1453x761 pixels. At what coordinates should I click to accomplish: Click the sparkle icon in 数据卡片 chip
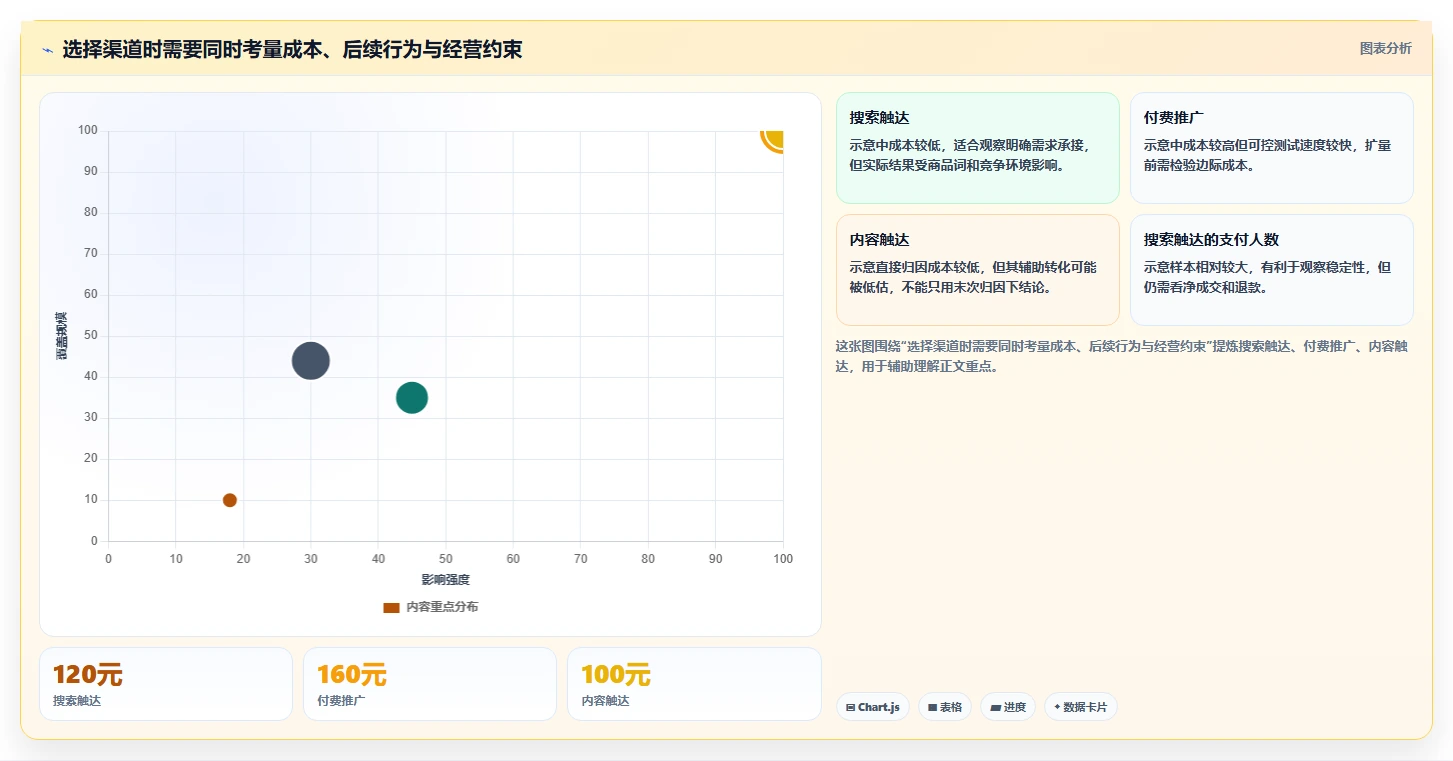click(x=1057, y=707)
